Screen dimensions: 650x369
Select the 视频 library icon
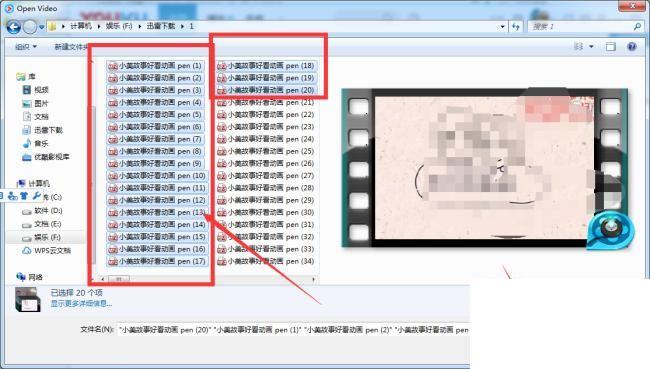click(27, 90)
